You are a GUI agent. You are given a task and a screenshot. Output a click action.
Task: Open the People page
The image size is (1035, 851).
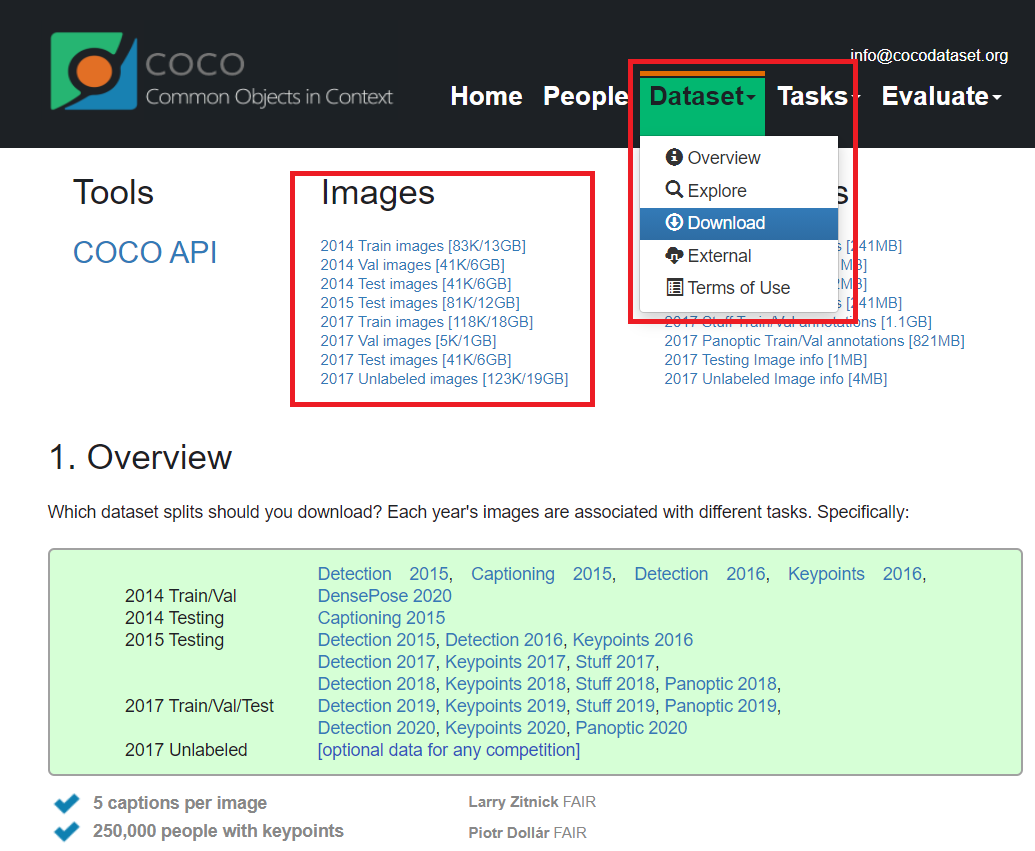[585, 96]
